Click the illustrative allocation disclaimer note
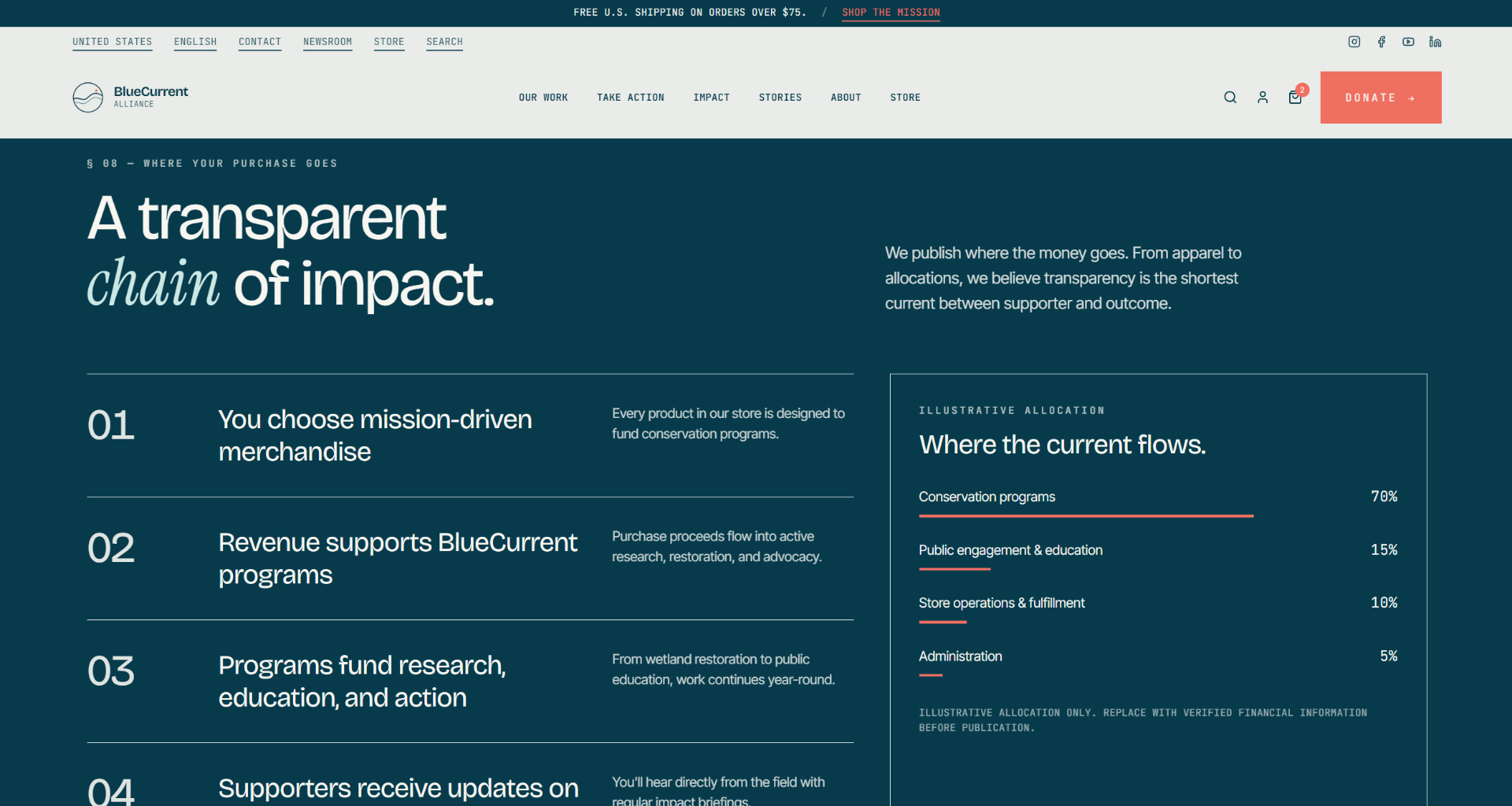The image size is (1512, 806). (x=1143, y=720)
